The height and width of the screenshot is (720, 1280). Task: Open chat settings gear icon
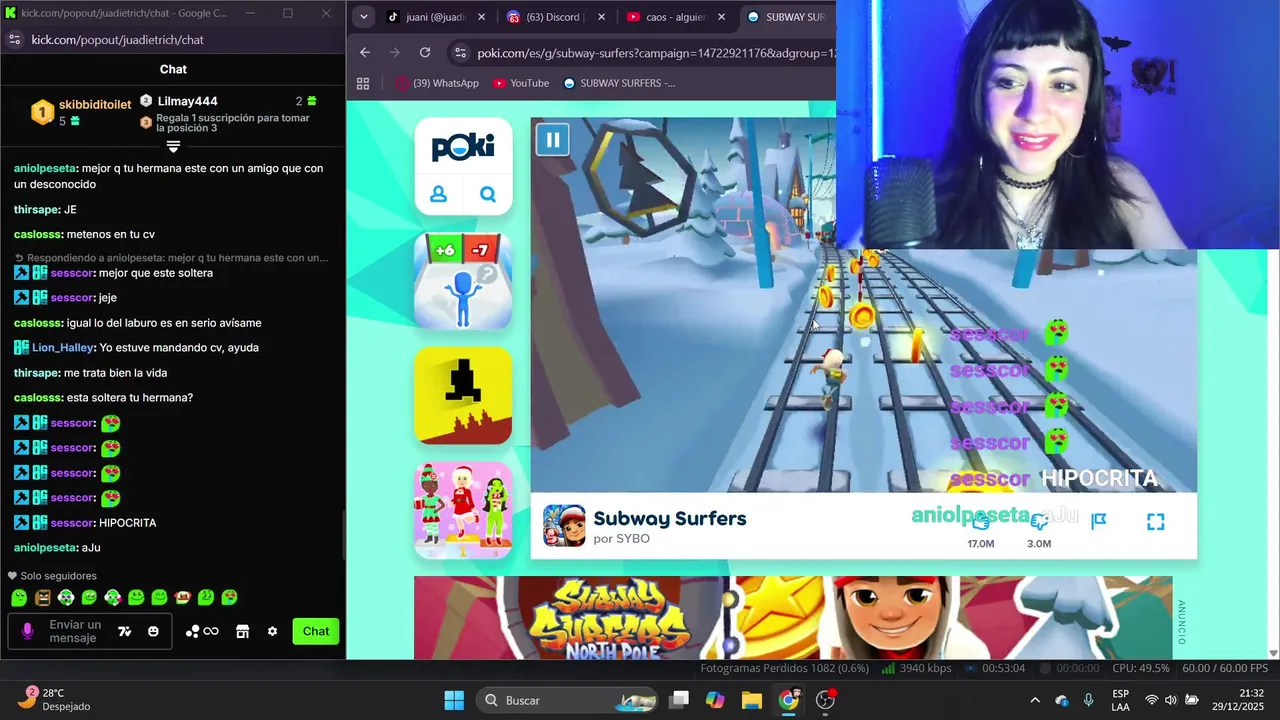272,631
